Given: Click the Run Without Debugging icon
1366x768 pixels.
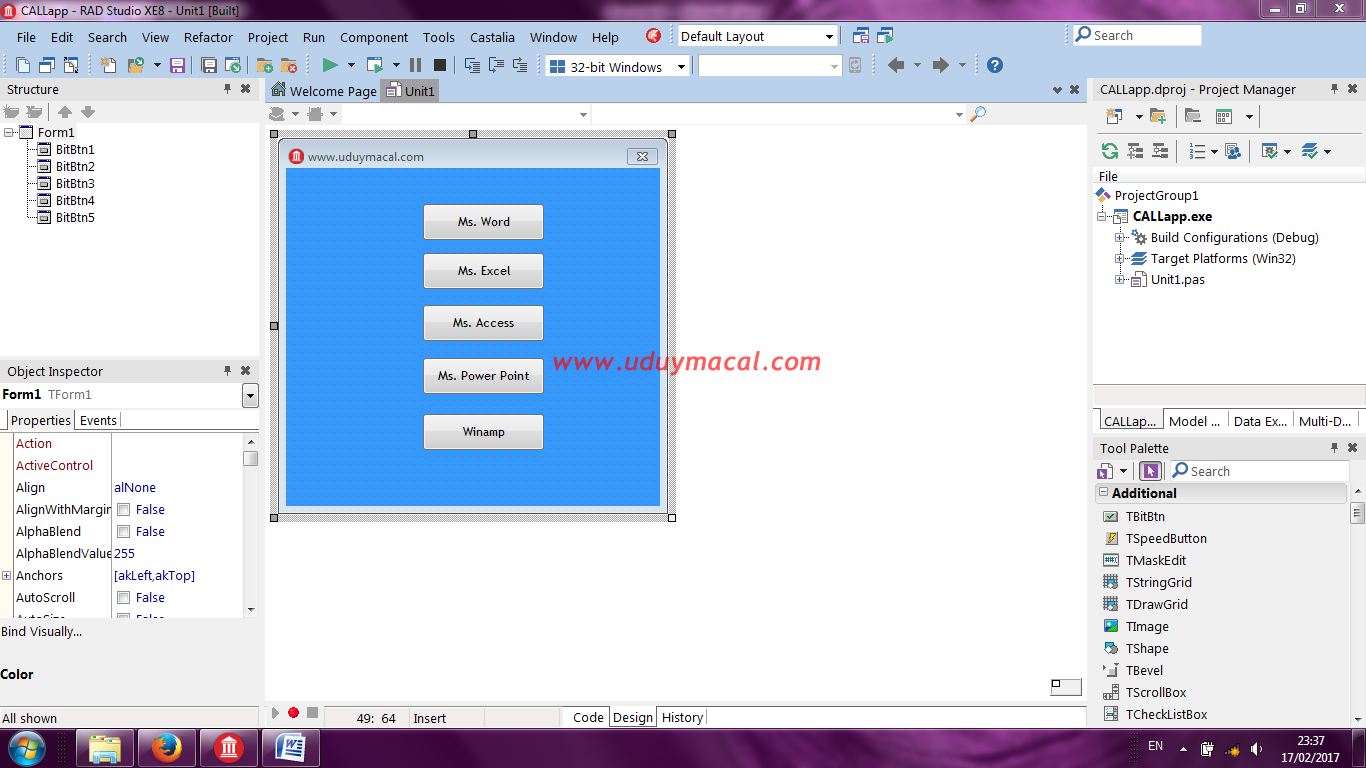Looking at the screenshot, I should [375, 65].
